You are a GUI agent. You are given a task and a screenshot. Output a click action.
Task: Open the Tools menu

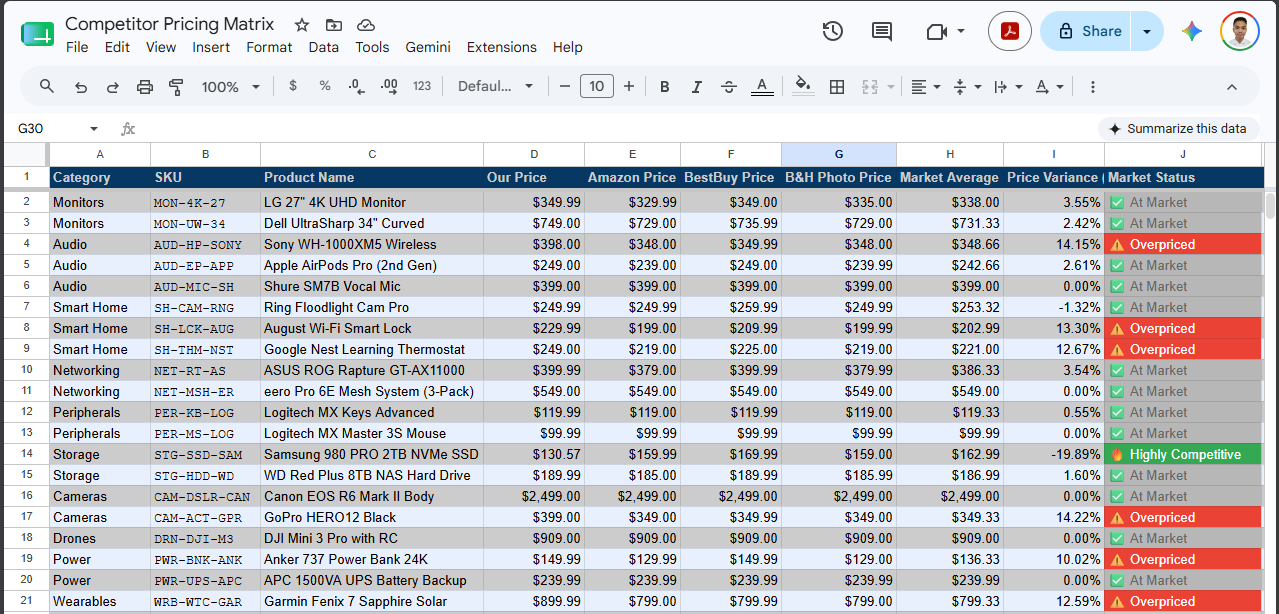[372, 47]
